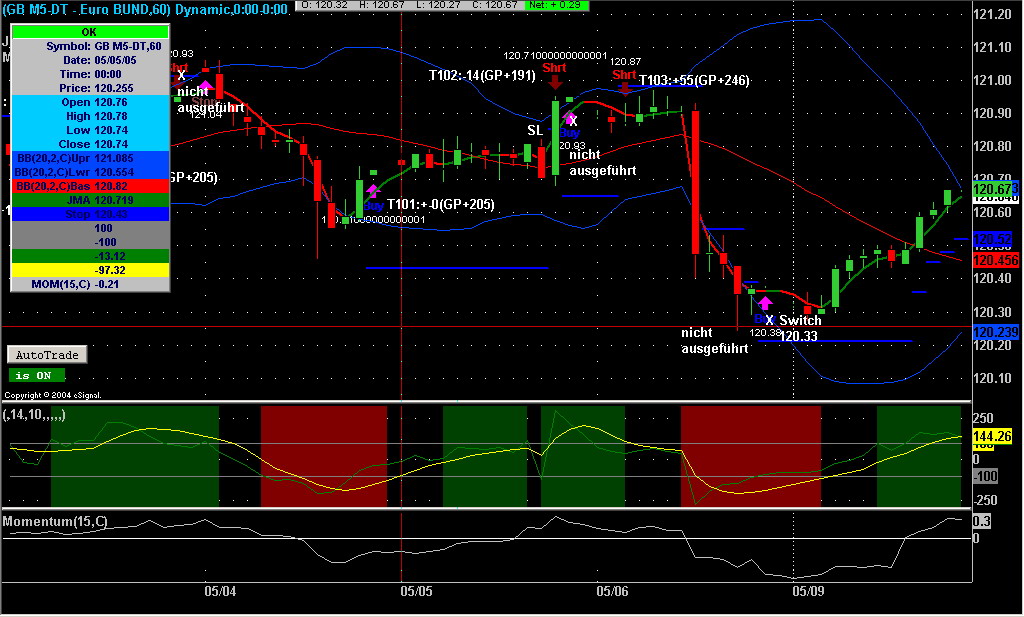The height and width of the screenshot is (617, 1024).
Task: Click the 120.10 price axis label
Action: (992, 378)
